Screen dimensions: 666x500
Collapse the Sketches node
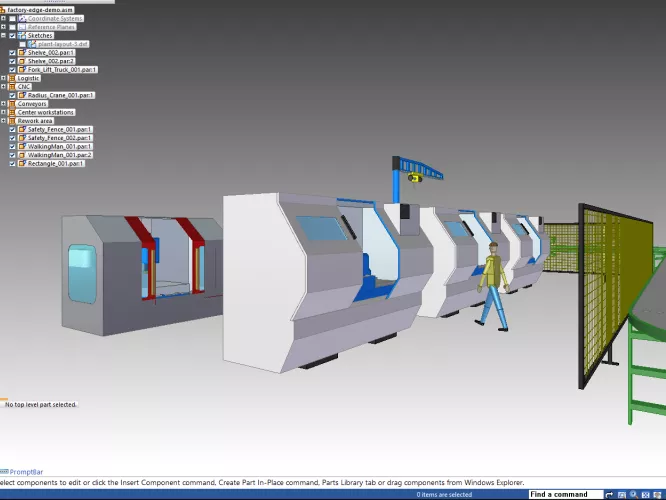pos(3,35)
